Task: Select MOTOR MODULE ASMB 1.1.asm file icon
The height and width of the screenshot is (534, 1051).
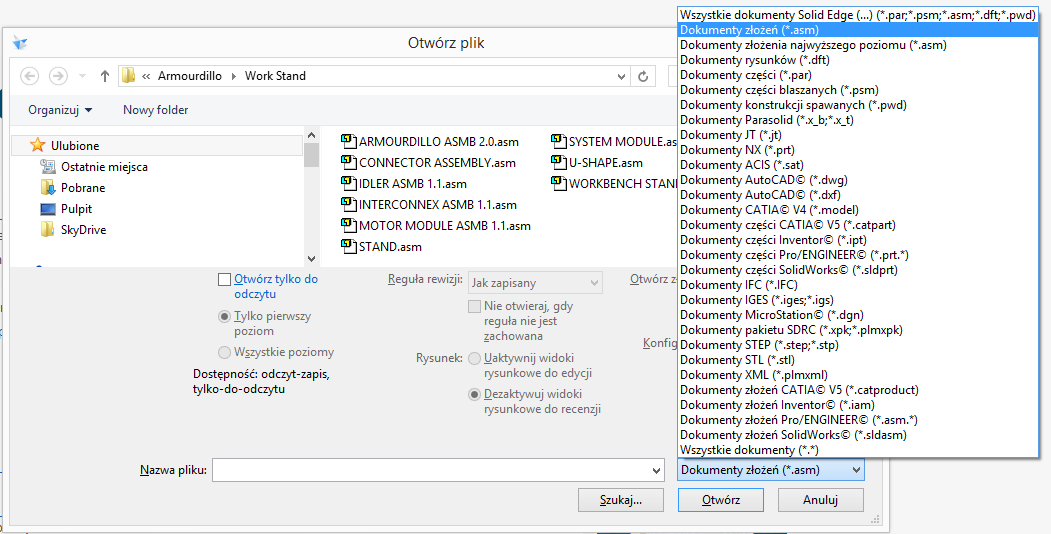Action: [x=348, y=224]
